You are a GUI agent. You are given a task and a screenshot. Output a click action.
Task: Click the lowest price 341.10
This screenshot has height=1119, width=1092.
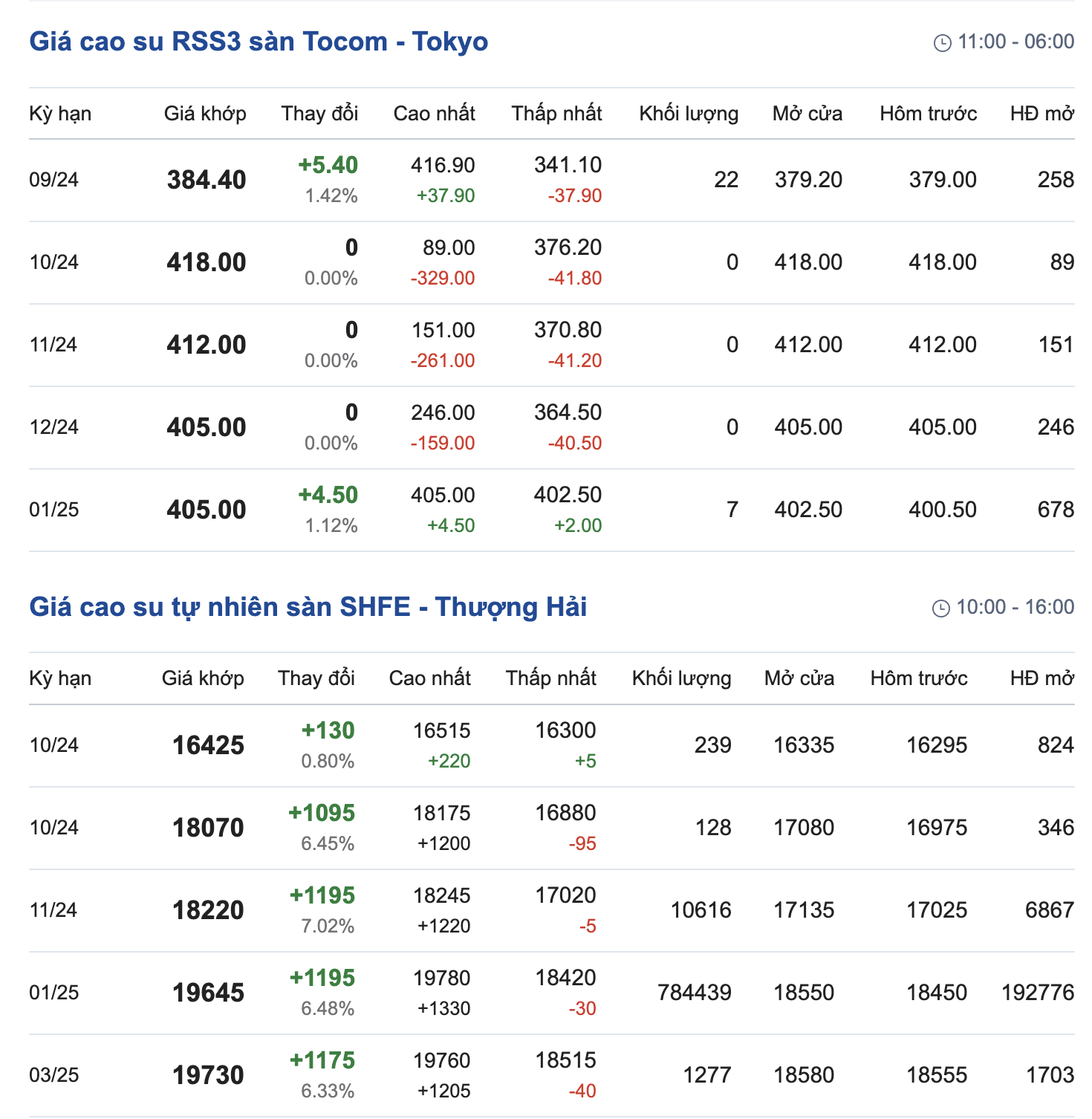click(568, 165)
